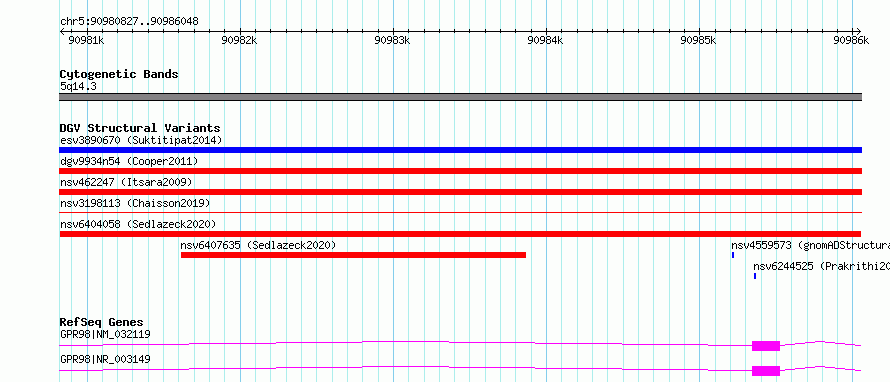
Task: Click the red dgv9934n54 variant bar
Action: tap(460, 171)
